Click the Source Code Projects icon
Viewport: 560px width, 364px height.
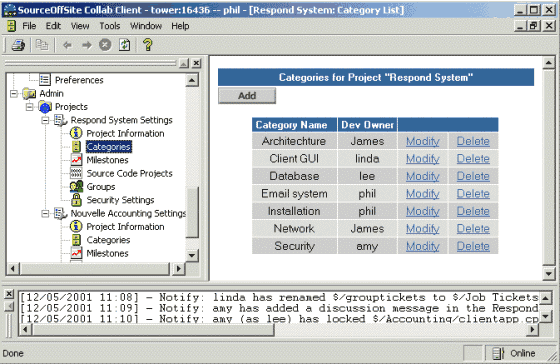[76, 173]
